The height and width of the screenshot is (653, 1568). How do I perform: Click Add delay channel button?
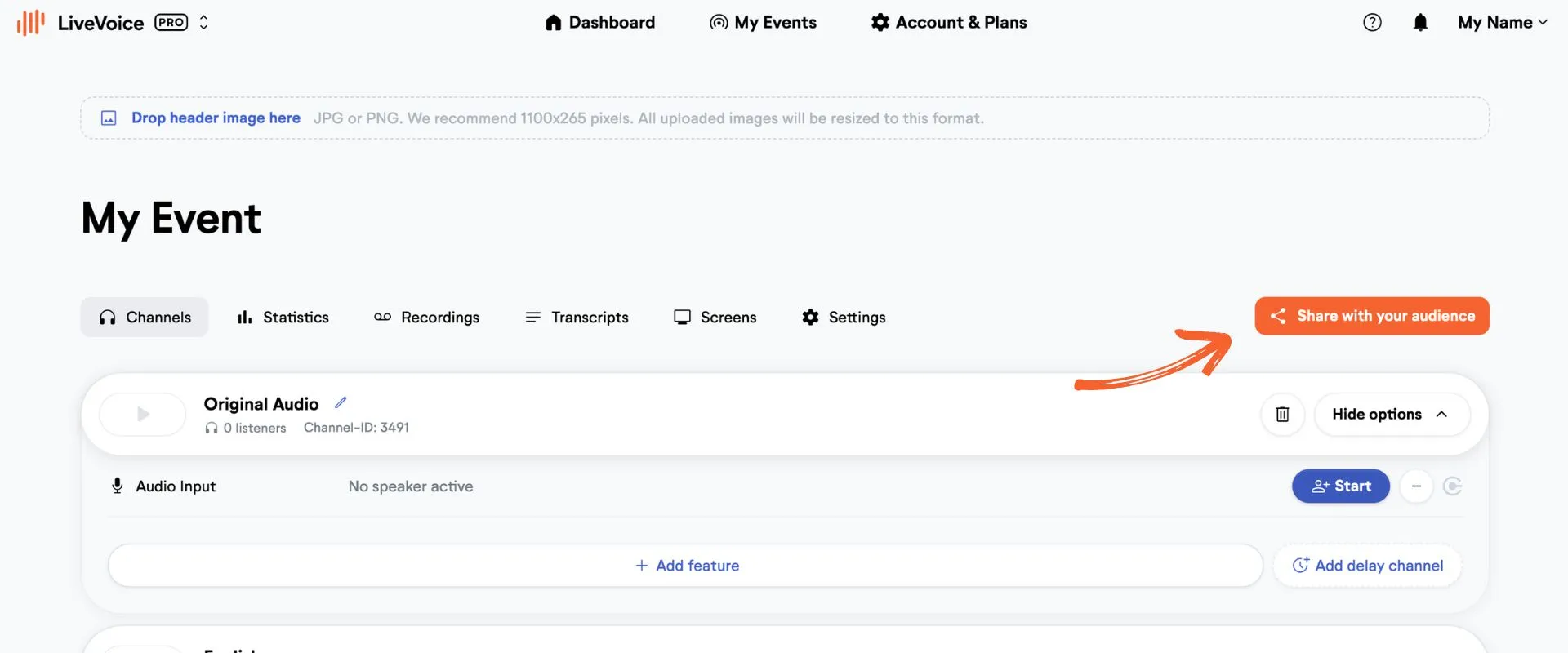click(x=1367, y=566)
